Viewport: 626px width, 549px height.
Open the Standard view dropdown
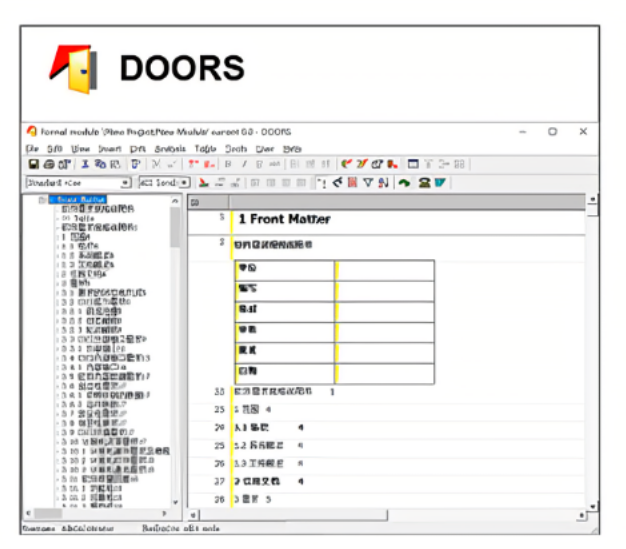click(x=125, y=183)
